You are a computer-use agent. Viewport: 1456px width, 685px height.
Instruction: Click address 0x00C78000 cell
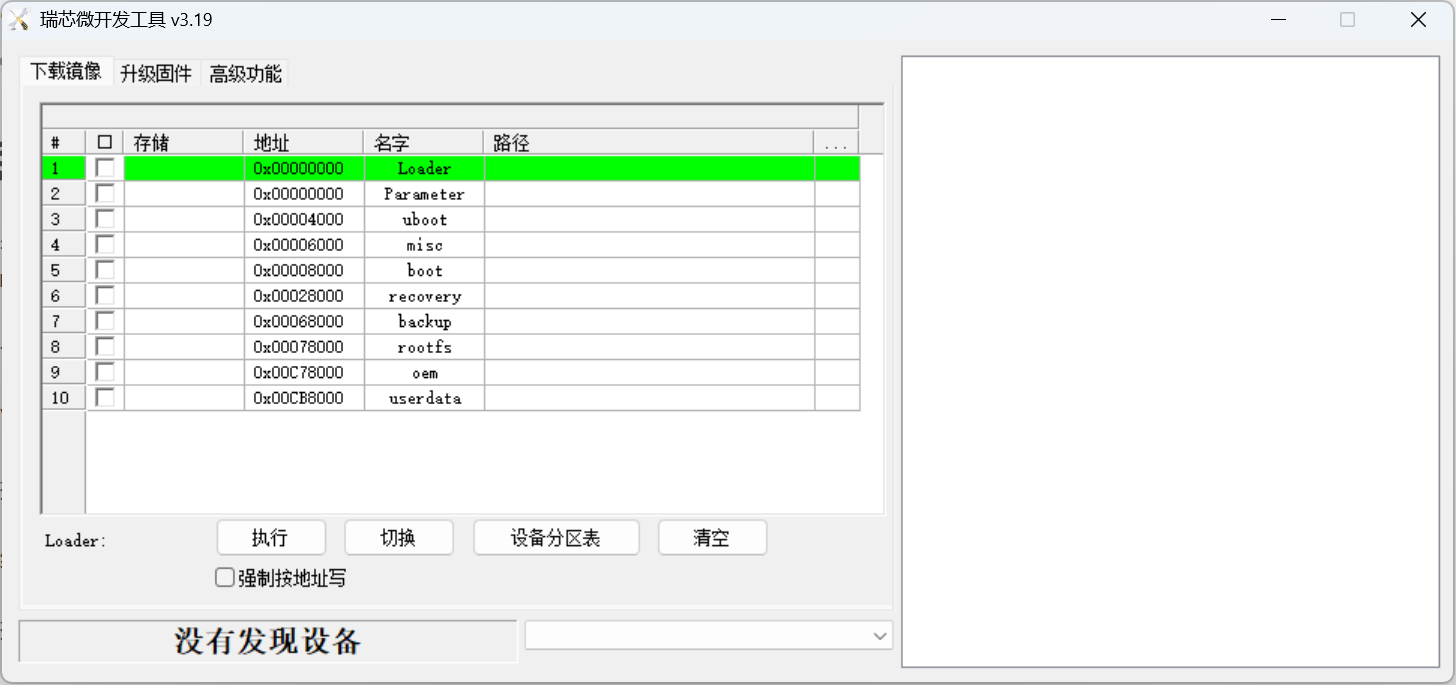coord(304,373)
